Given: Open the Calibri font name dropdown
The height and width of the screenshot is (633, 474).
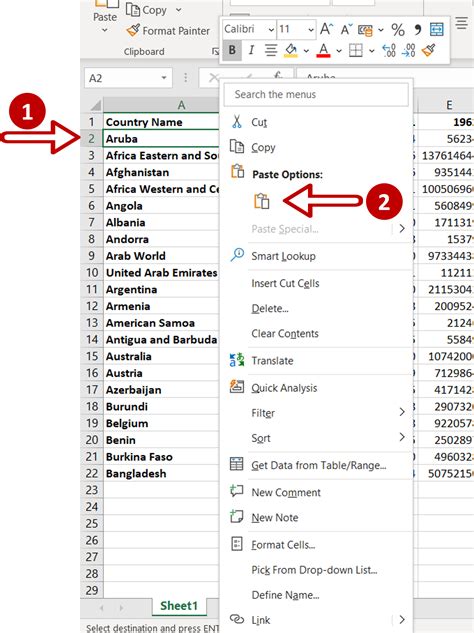Looking at the screenshot, I should pyautogui.click(x=249, y=29).
